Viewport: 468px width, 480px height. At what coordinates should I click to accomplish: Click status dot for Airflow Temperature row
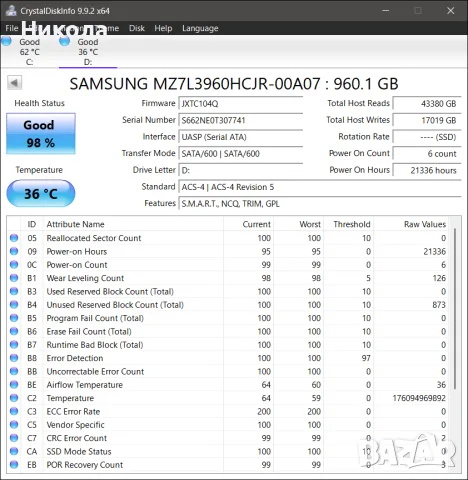(x=14, y=384)
